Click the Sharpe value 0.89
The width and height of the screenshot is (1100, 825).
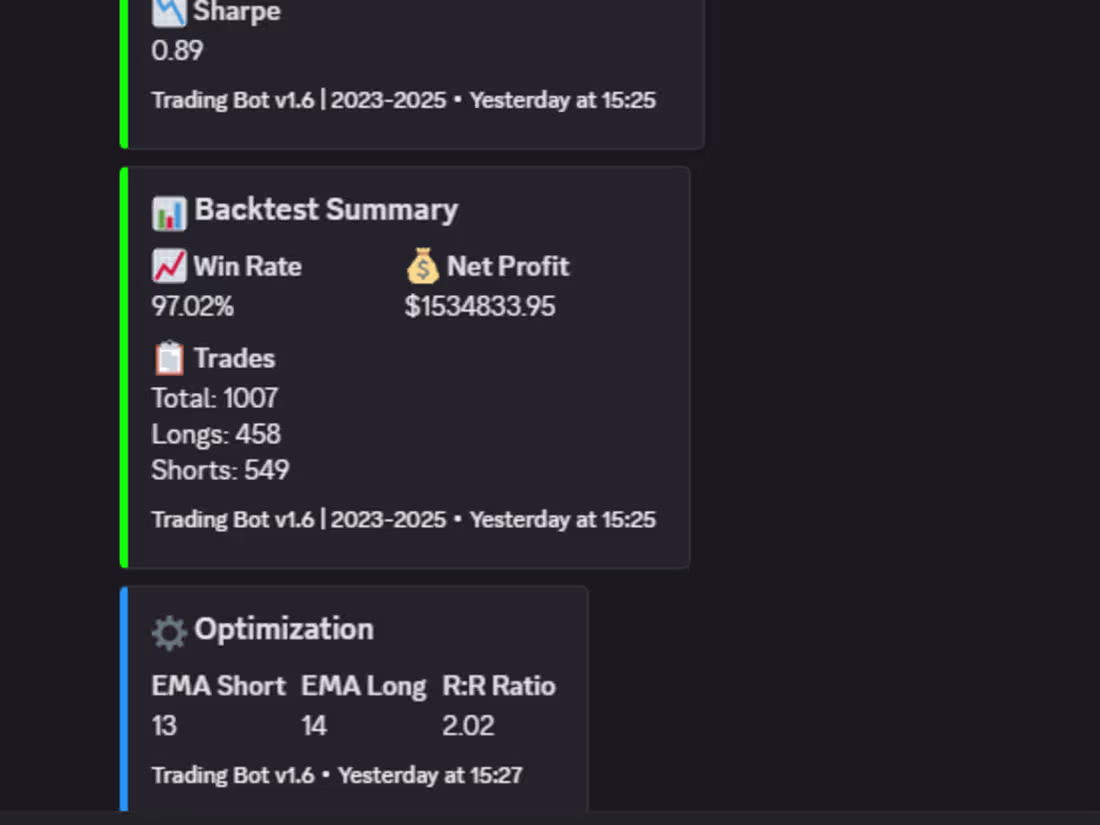click(177, 50)
